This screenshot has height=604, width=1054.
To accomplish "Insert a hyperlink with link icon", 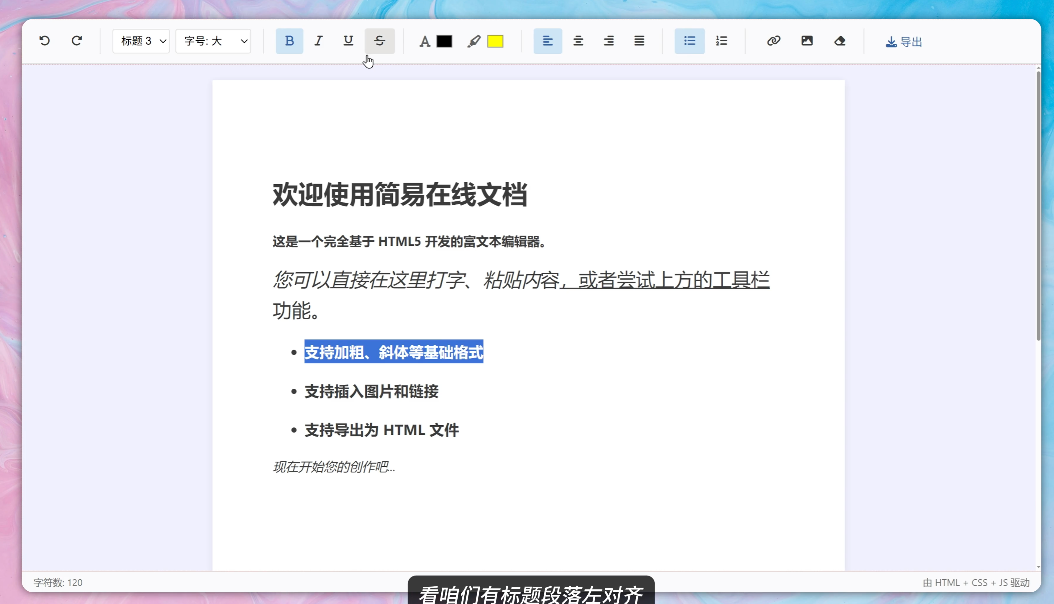I will (x=774, y=41).
